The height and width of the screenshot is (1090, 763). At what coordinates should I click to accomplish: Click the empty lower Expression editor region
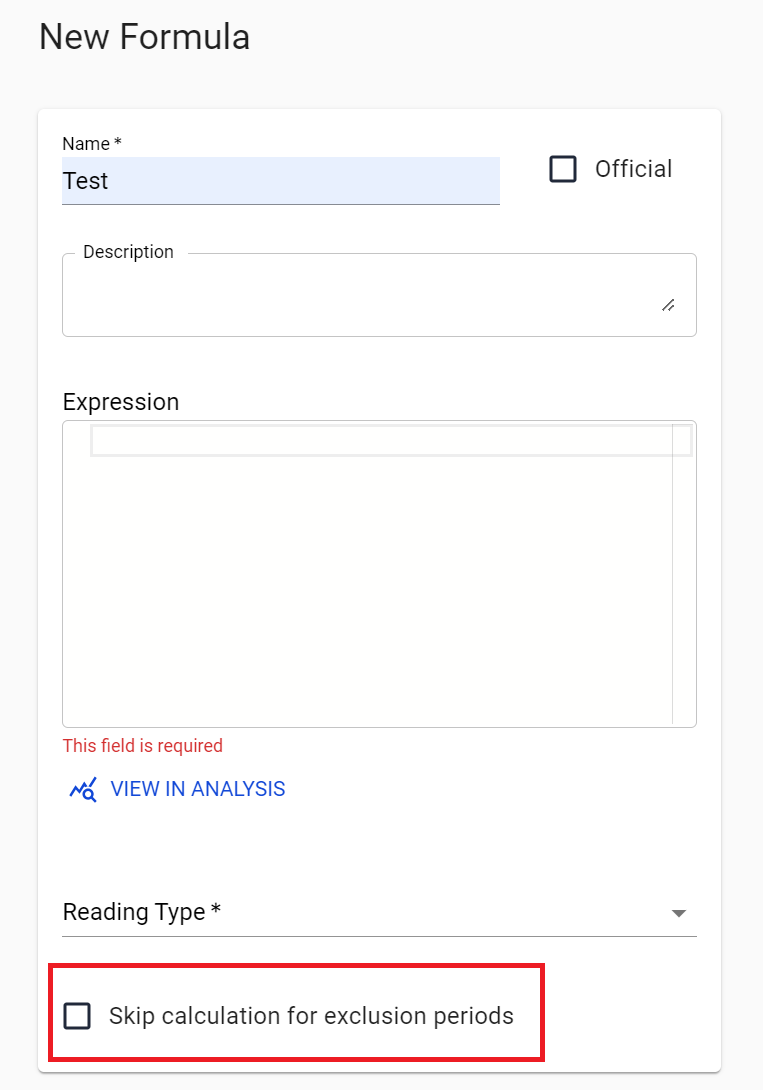[x=370, y=650]
